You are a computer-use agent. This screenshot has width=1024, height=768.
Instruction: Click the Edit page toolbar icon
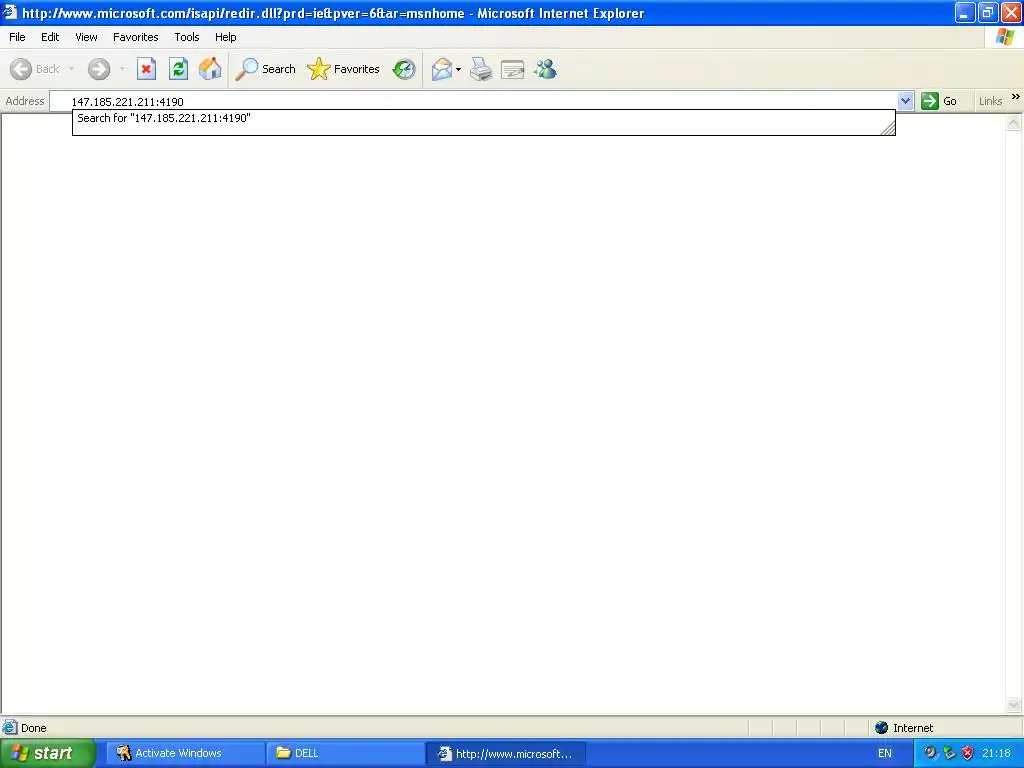513,69
